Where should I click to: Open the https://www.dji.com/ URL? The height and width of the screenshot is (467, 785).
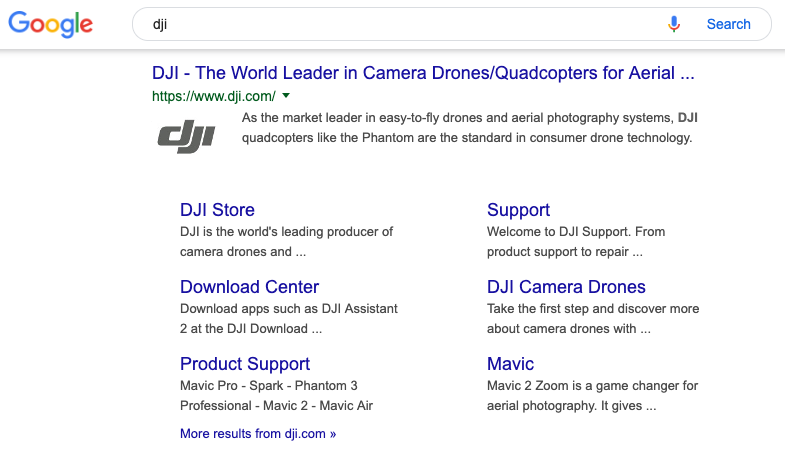214,96
